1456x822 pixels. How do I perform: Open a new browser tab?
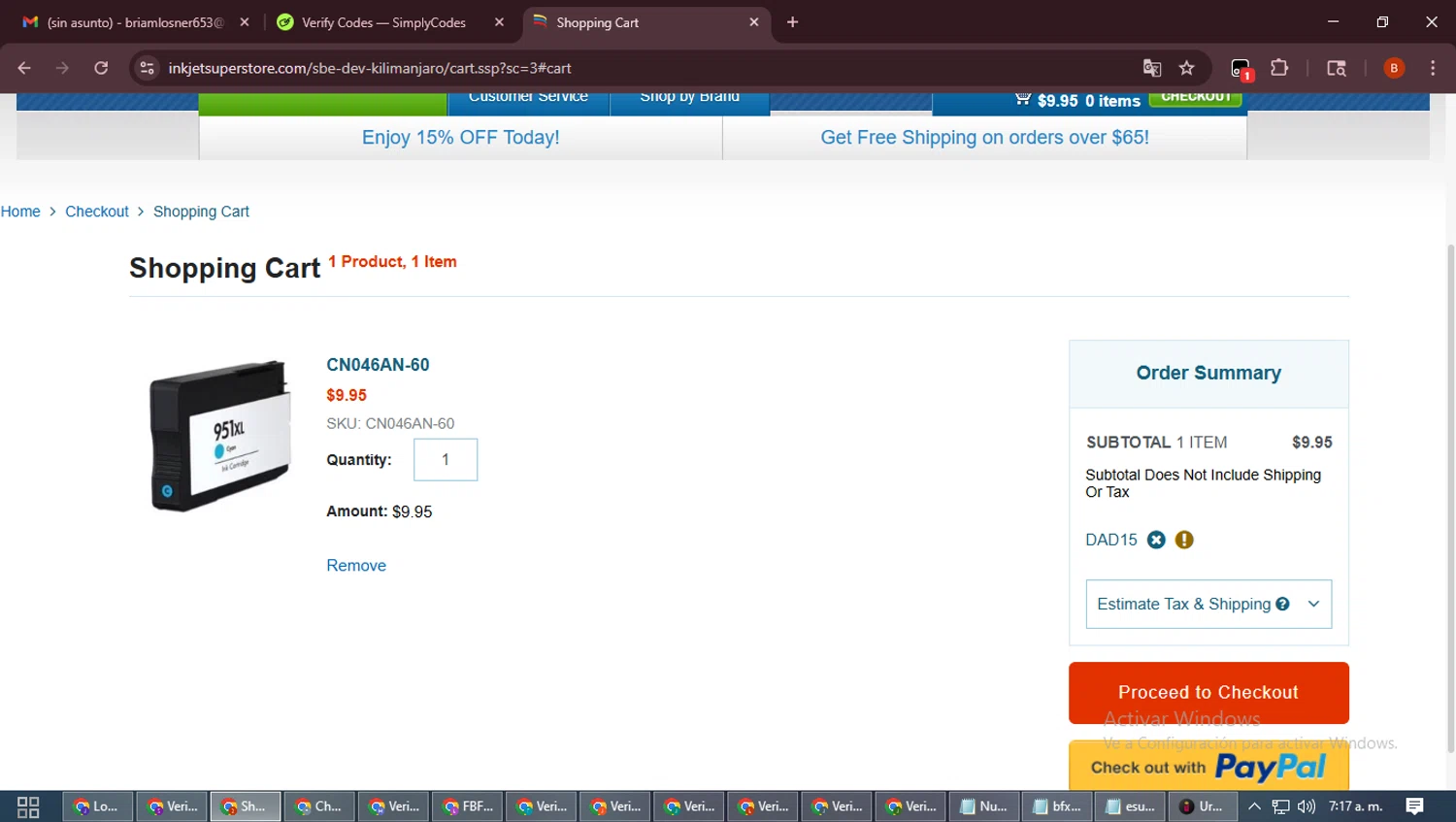click(793, 22)
